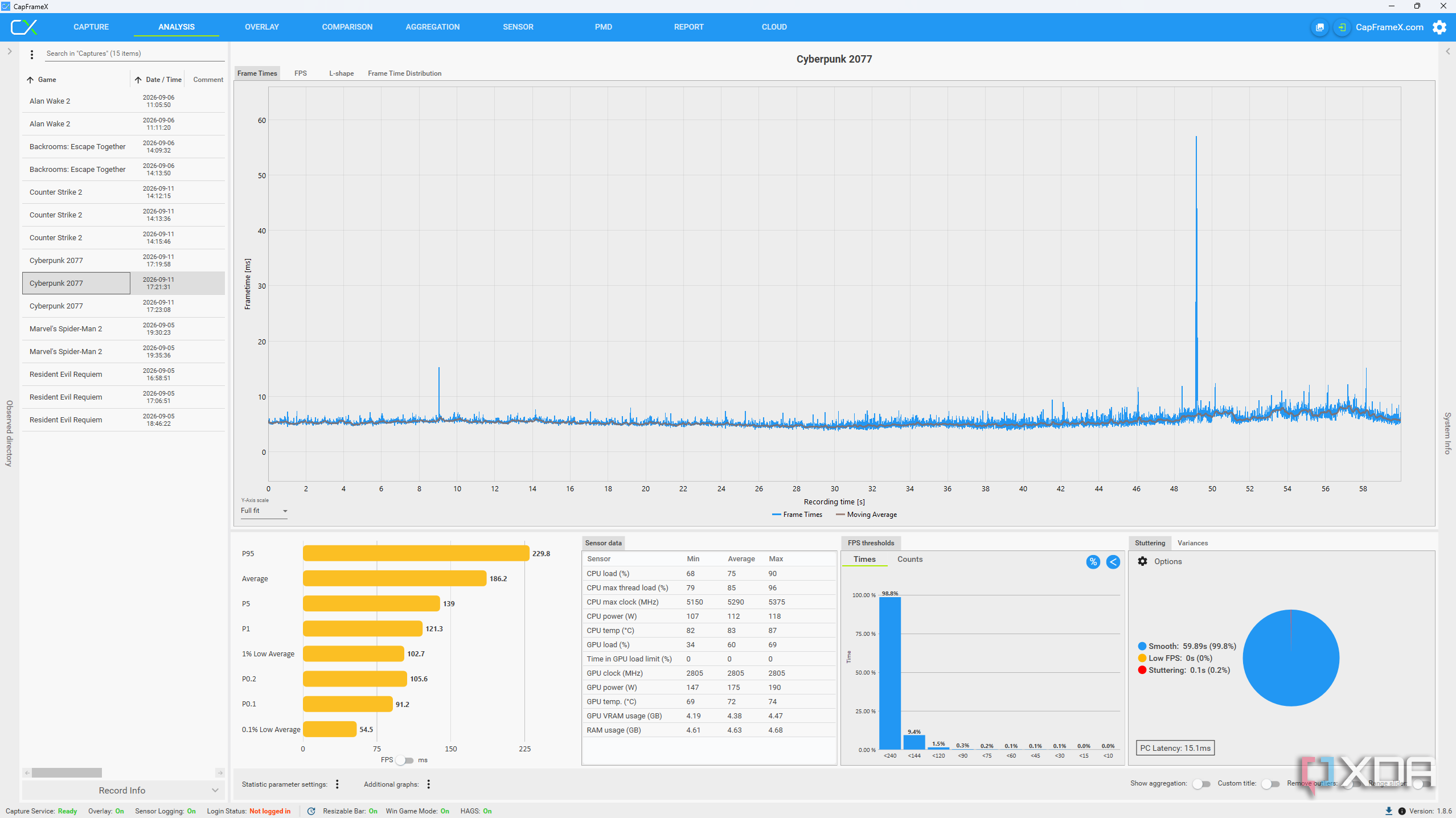Click the capture list horizontal scrollbar thumb
The image size is (1456, 818).
67,773
